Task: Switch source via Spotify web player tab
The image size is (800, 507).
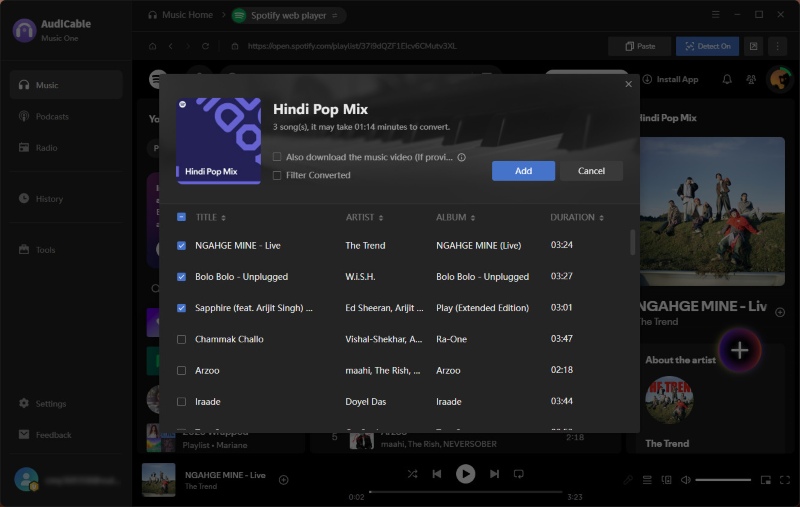Action: pyautogui.click(x=288, y=15)
